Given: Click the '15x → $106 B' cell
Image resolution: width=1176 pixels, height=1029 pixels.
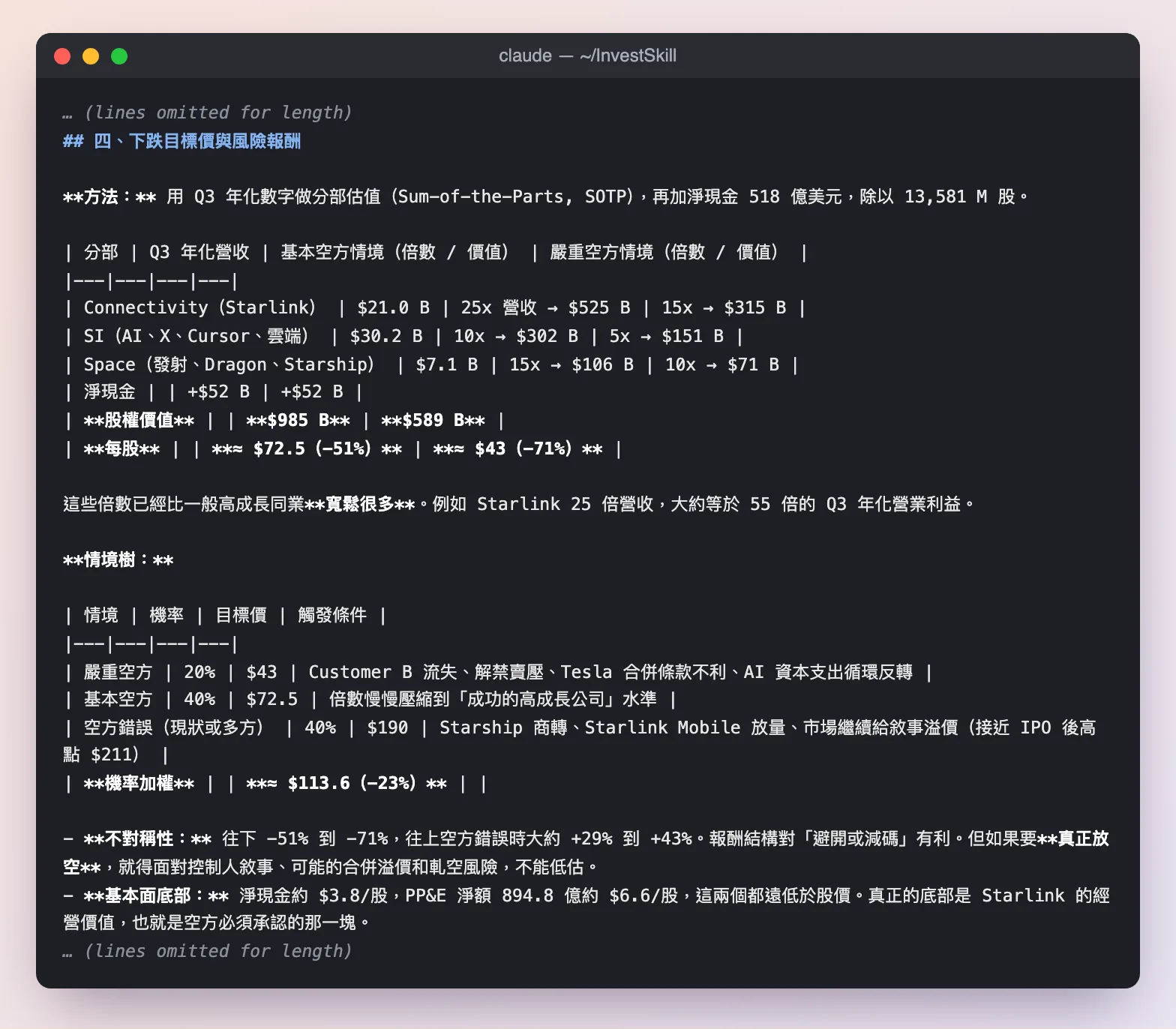Looking at the screenshot, I should 571,364.
